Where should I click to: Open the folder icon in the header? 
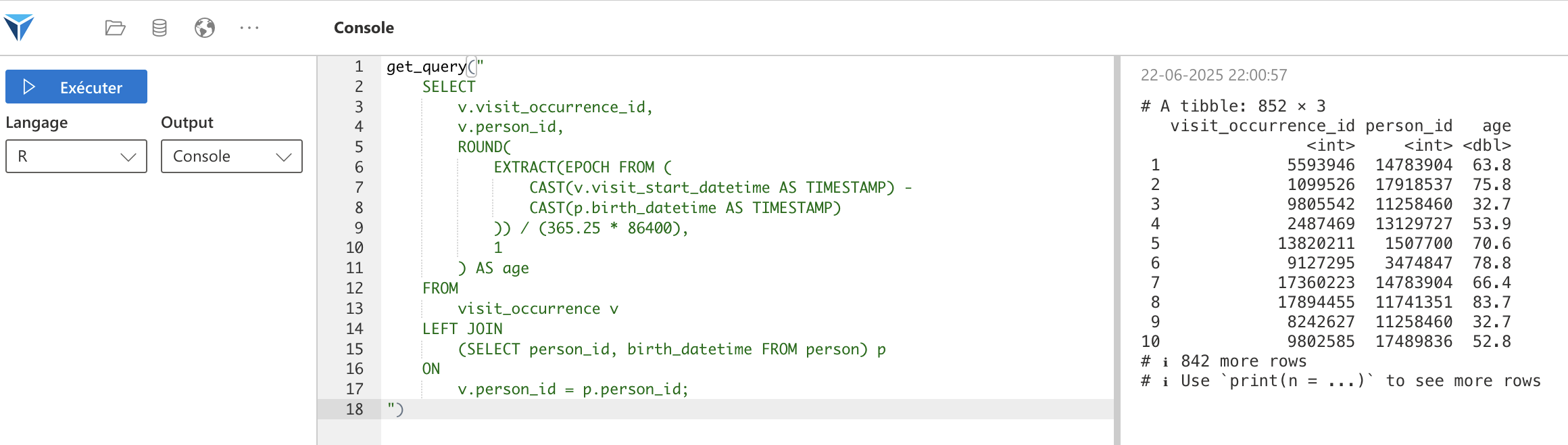click(x=116, y=28)
